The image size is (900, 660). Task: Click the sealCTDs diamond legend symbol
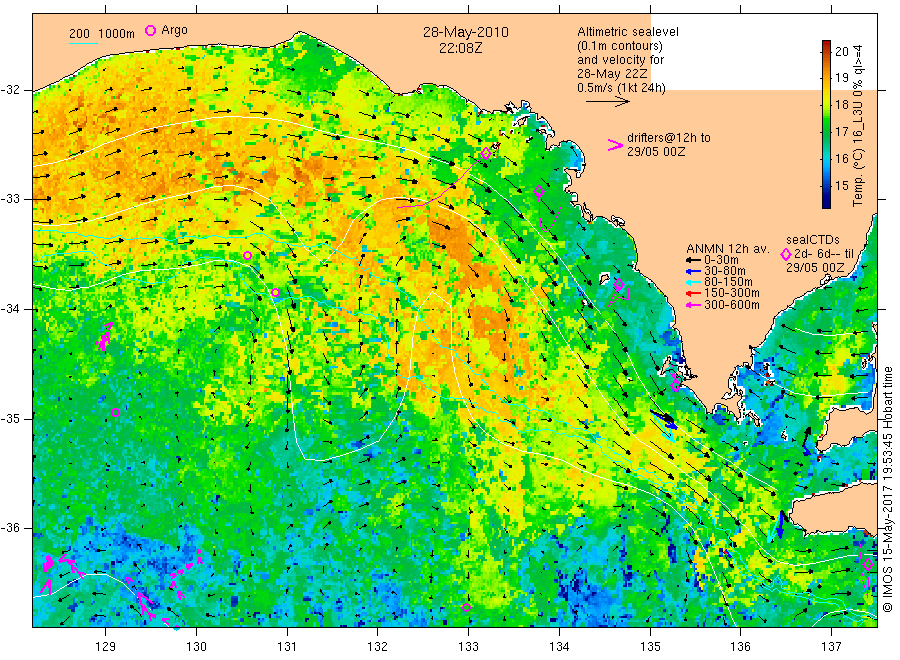[786, 254]
